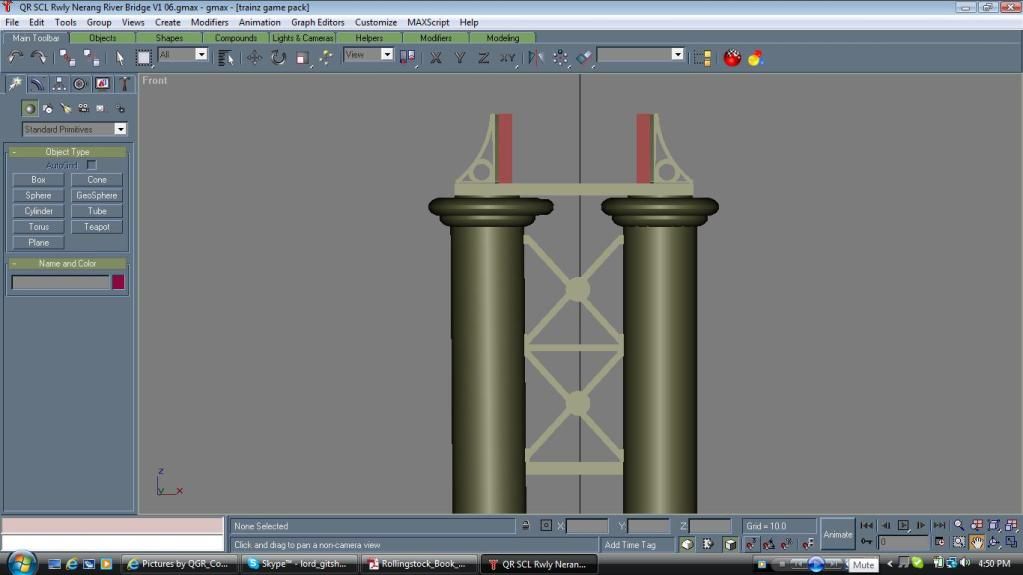Open the Modify command panel tab
The image size is (1023, 575).
click(x=37, y=84)
